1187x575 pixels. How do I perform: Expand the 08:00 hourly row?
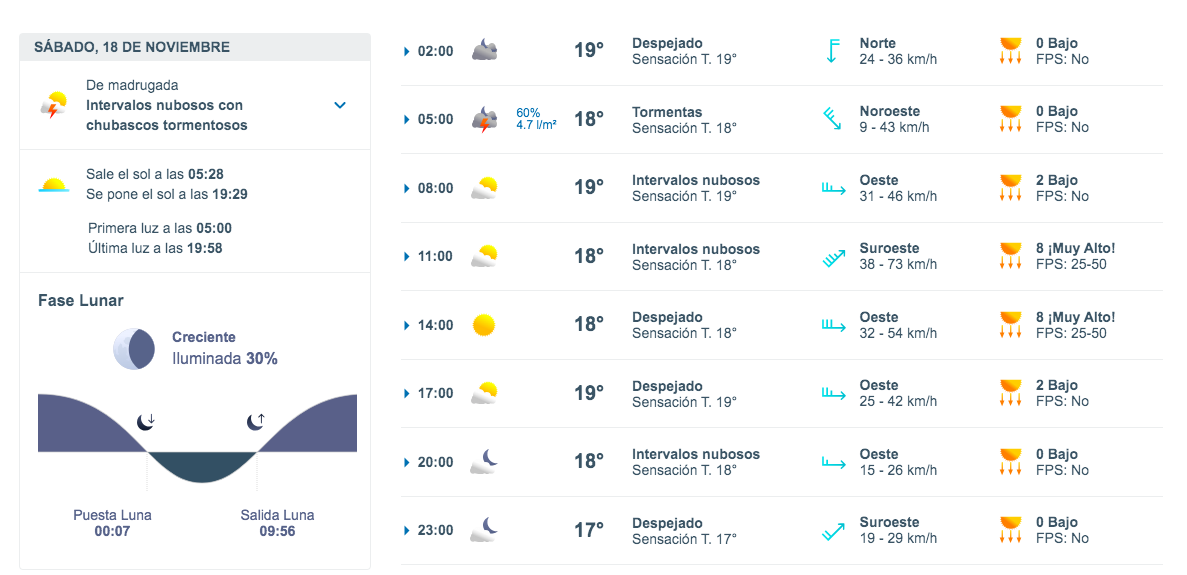click(407, 188)
